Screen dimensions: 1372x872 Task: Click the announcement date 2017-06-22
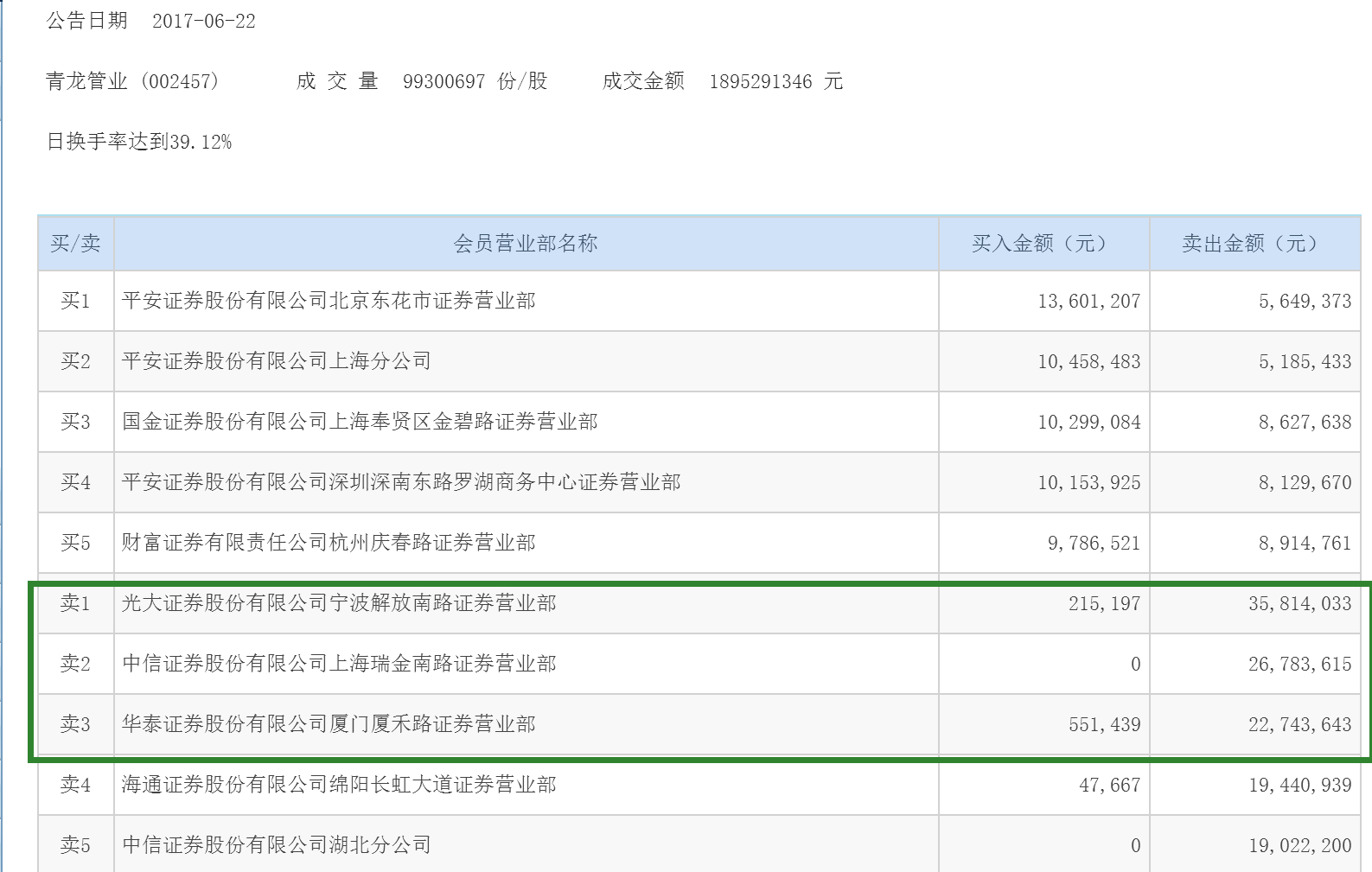[204, 21]
